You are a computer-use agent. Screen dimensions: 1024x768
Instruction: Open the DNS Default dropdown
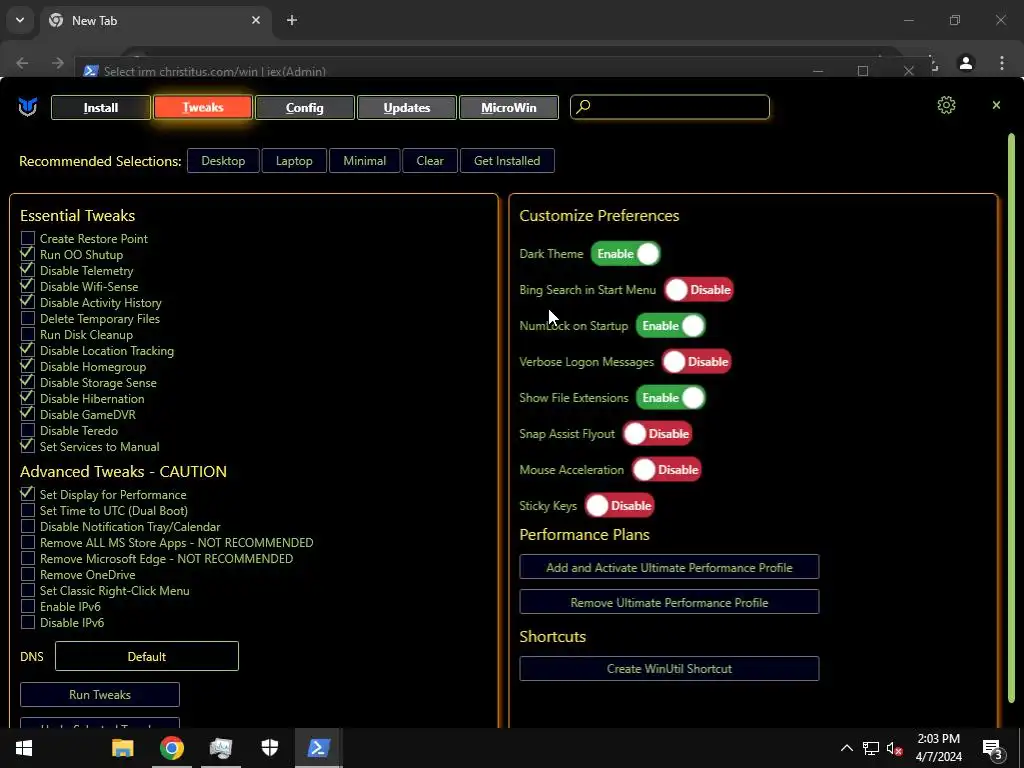click(x=147, y=656)
